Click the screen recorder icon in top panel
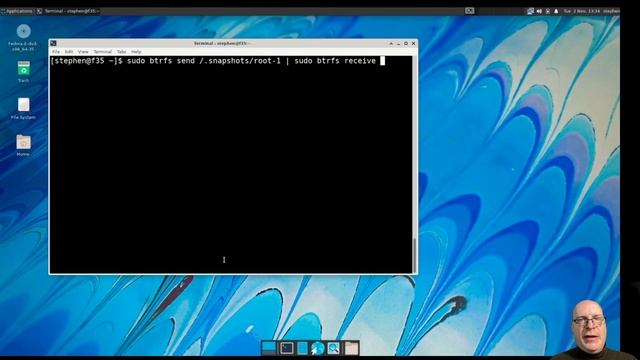Viewport: 640px width, 360px height. 470,11
